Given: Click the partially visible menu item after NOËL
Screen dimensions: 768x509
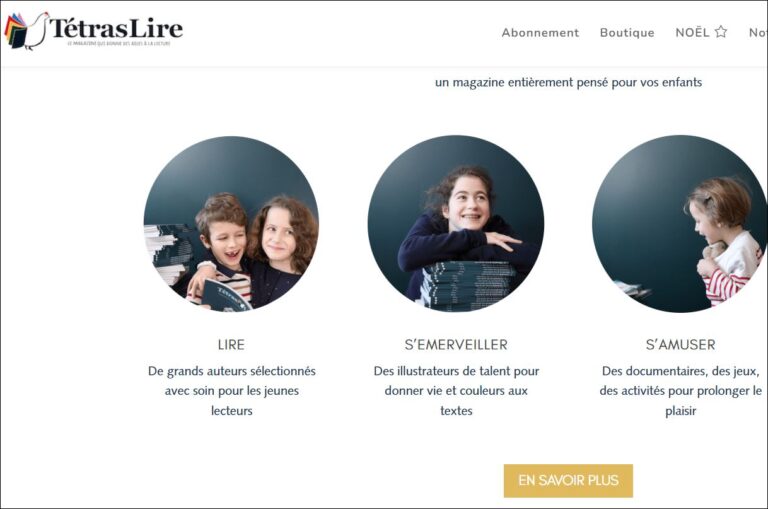Looking at the screenshot, I should pos(758,33).
